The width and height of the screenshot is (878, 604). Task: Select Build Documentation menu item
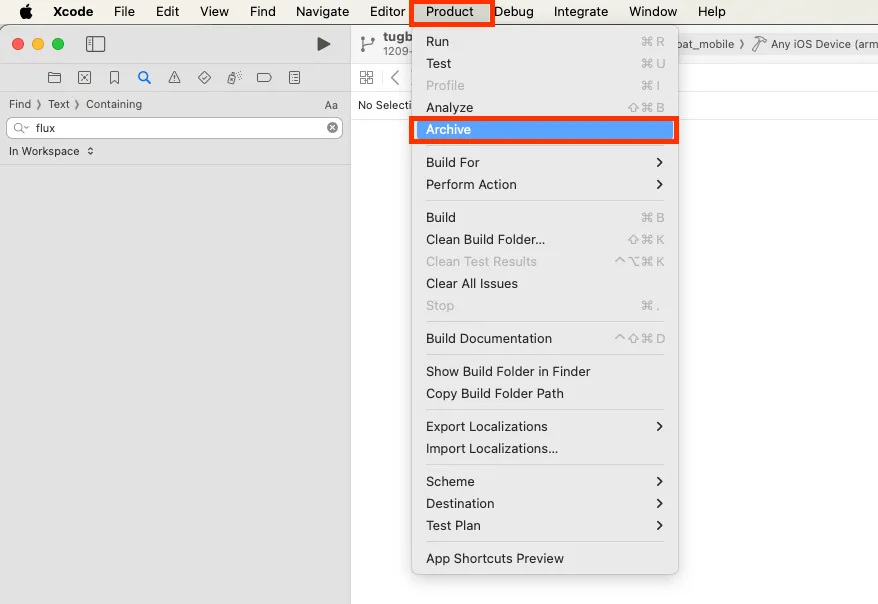545,339
